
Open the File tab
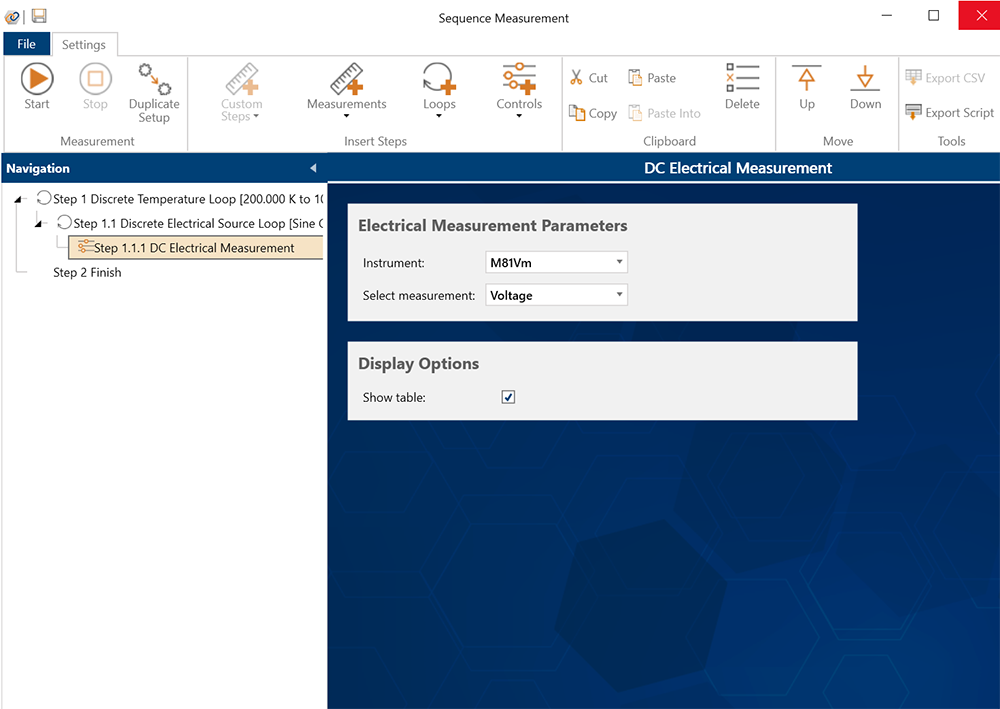(26, 44)
